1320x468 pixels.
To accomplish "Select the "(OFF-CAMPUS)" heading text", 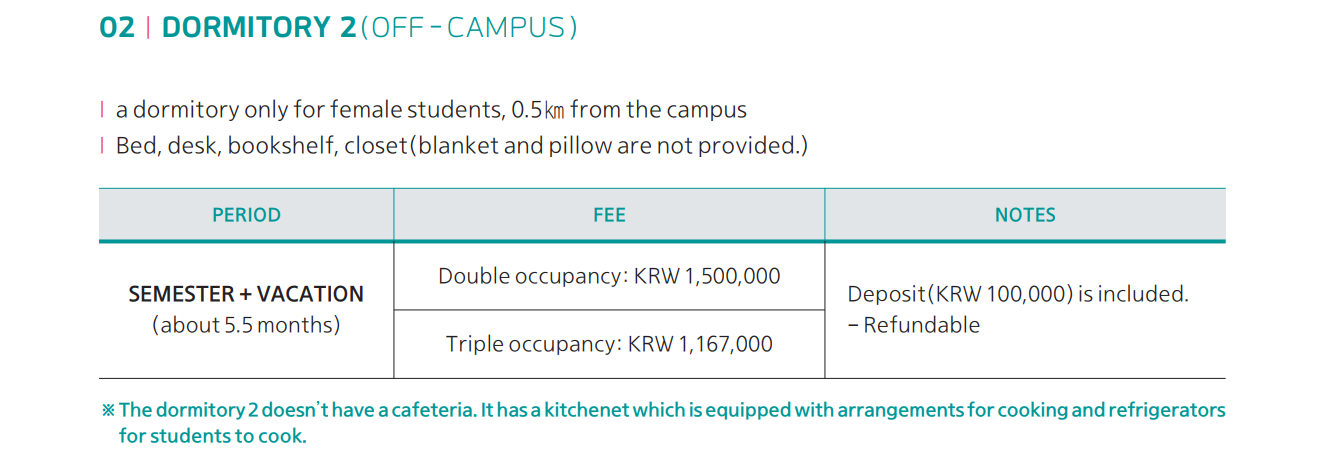I will [x=468, y=28].
